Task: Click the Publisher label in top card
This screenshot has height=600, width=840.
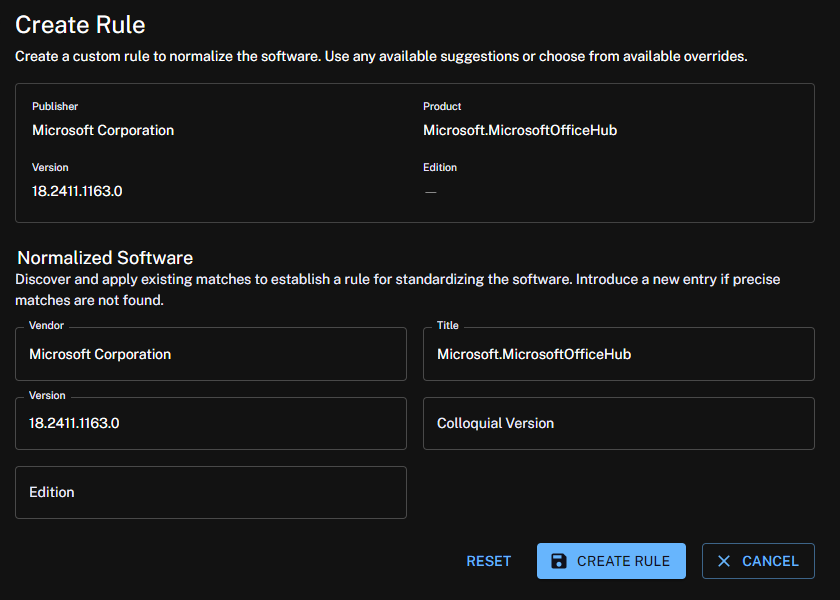Action: pyautogui.click(x=55, y=106)
